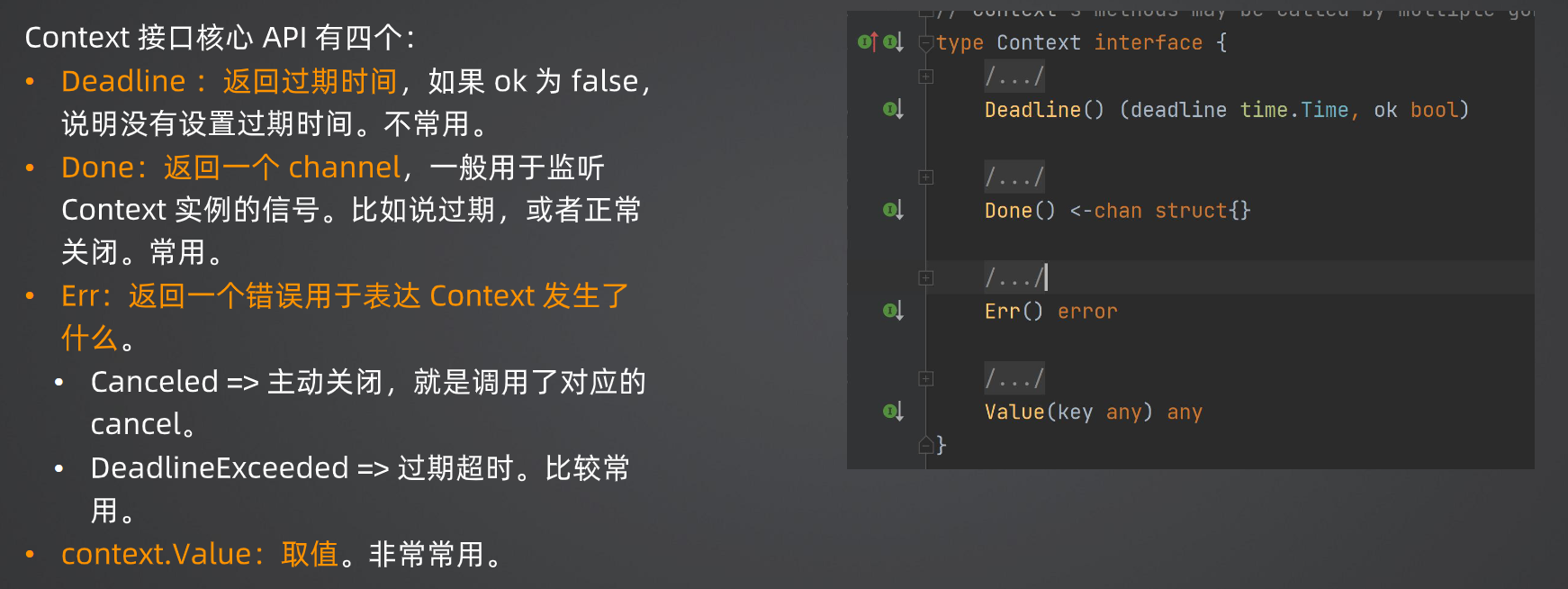Click the Value method name in code

pos(1014,412)
